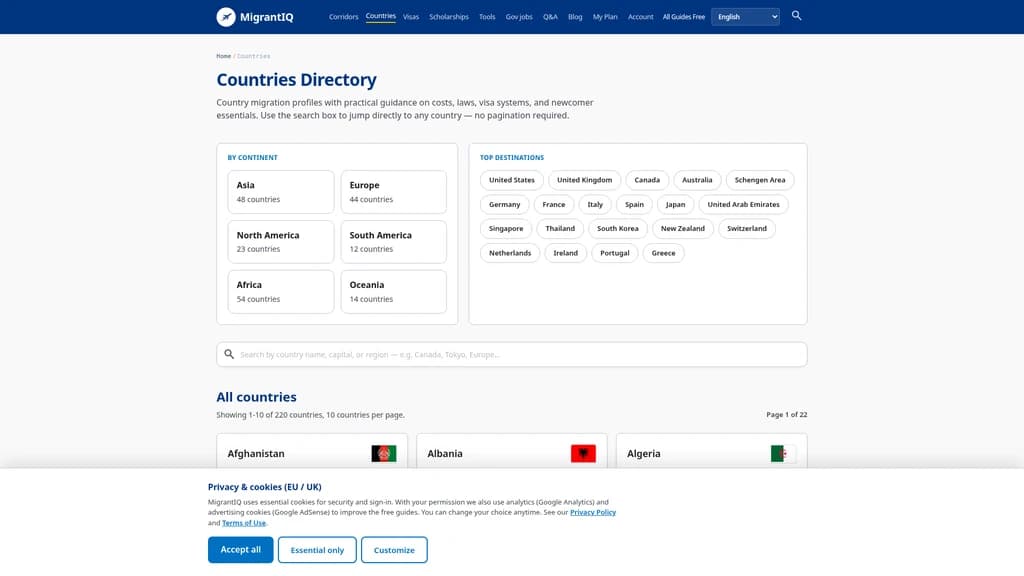
Task: Open the Privacy Policy link
Action: coord(593,513)
